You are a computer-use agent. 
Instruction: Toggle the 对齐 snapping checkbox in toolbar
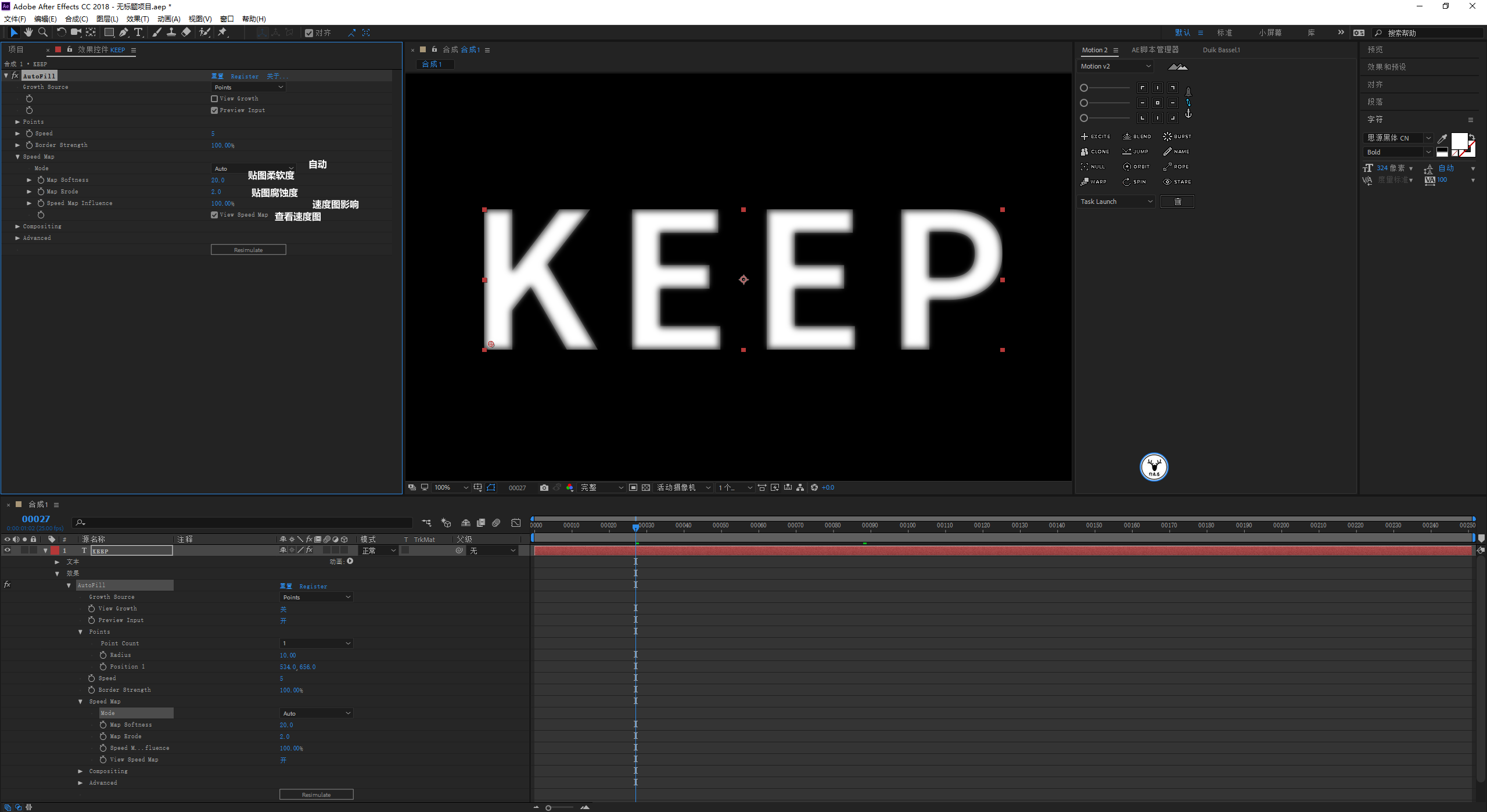tap(309, 33)
